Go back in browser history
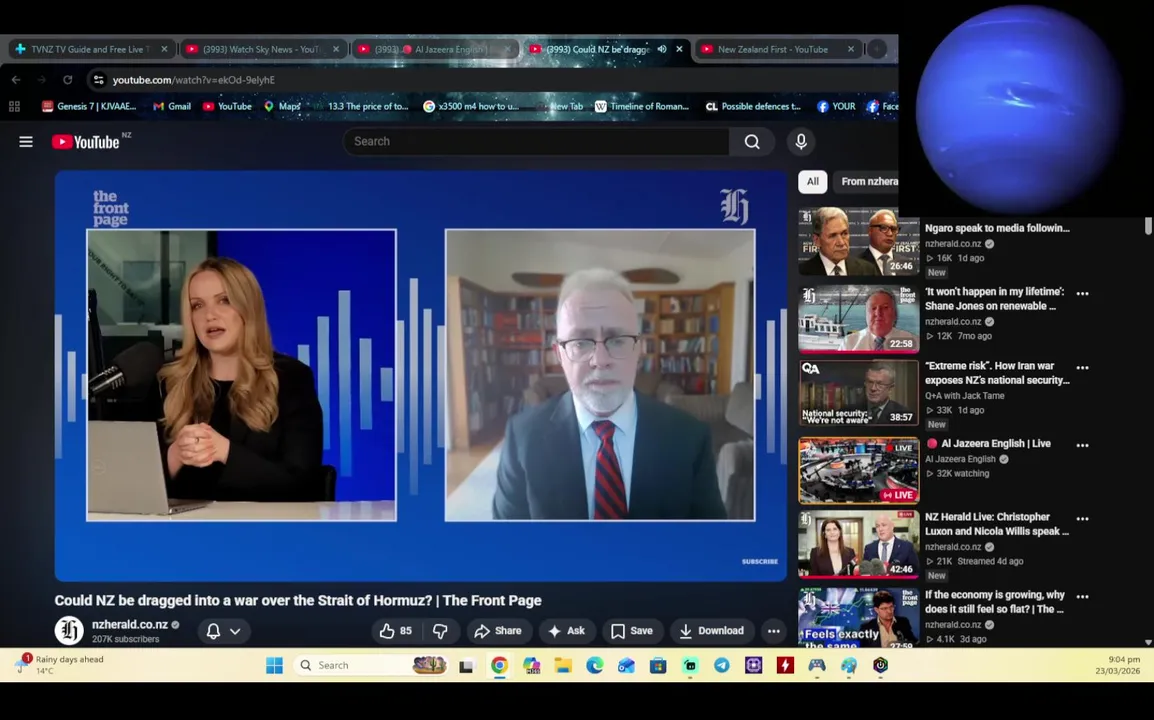This screenshot has width=1154, height=720. pyautogui.click(x=16, y=80)
